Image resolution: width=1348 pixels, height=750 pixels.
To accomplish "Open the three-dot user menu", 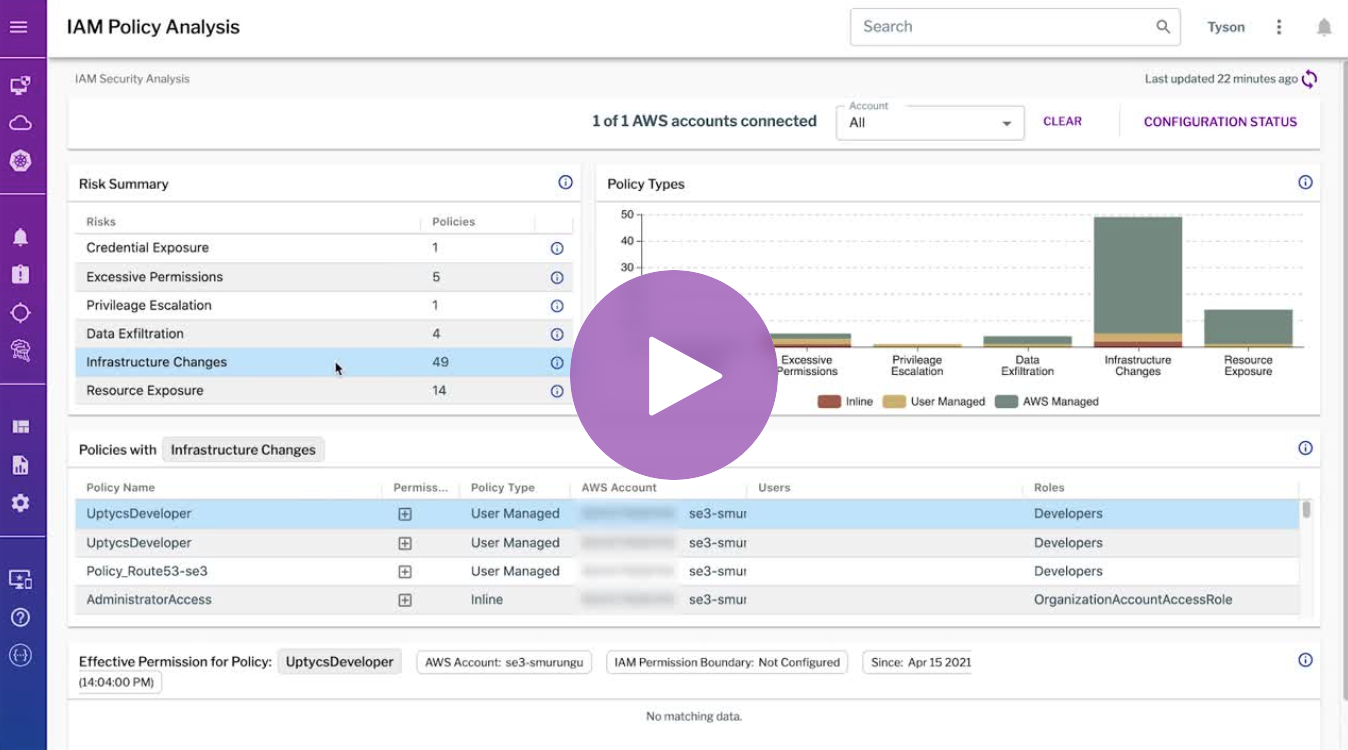I will click(x=1278, y=27).
